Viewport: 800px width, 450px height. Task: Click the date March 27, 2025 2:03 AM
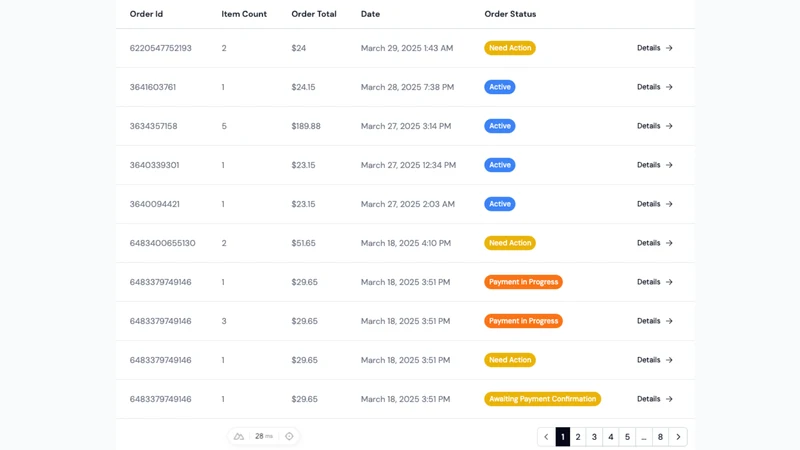(408, 204)
